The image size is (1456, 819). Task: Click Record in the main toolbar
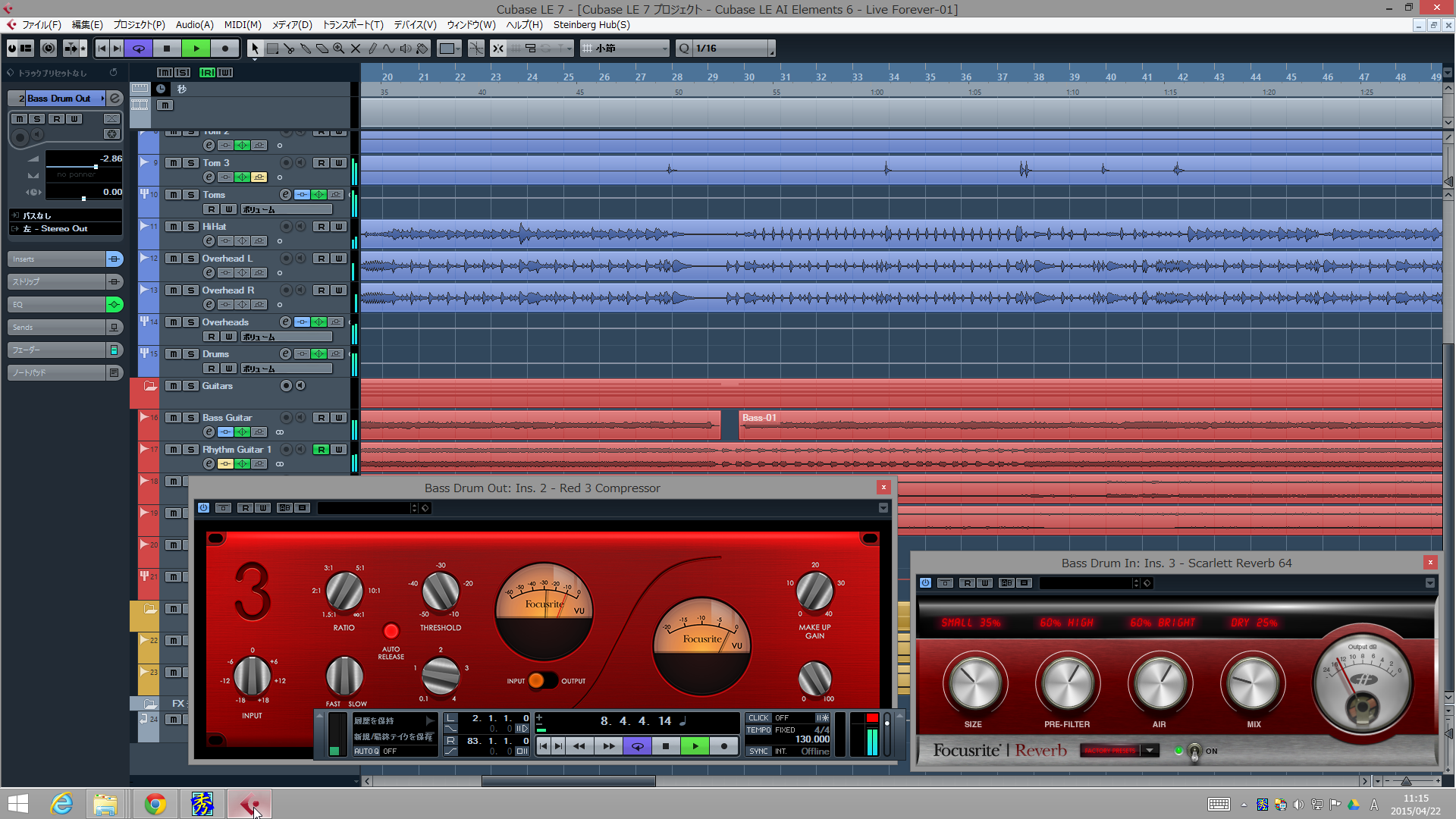pyautogui.click(x=225, y=49)
